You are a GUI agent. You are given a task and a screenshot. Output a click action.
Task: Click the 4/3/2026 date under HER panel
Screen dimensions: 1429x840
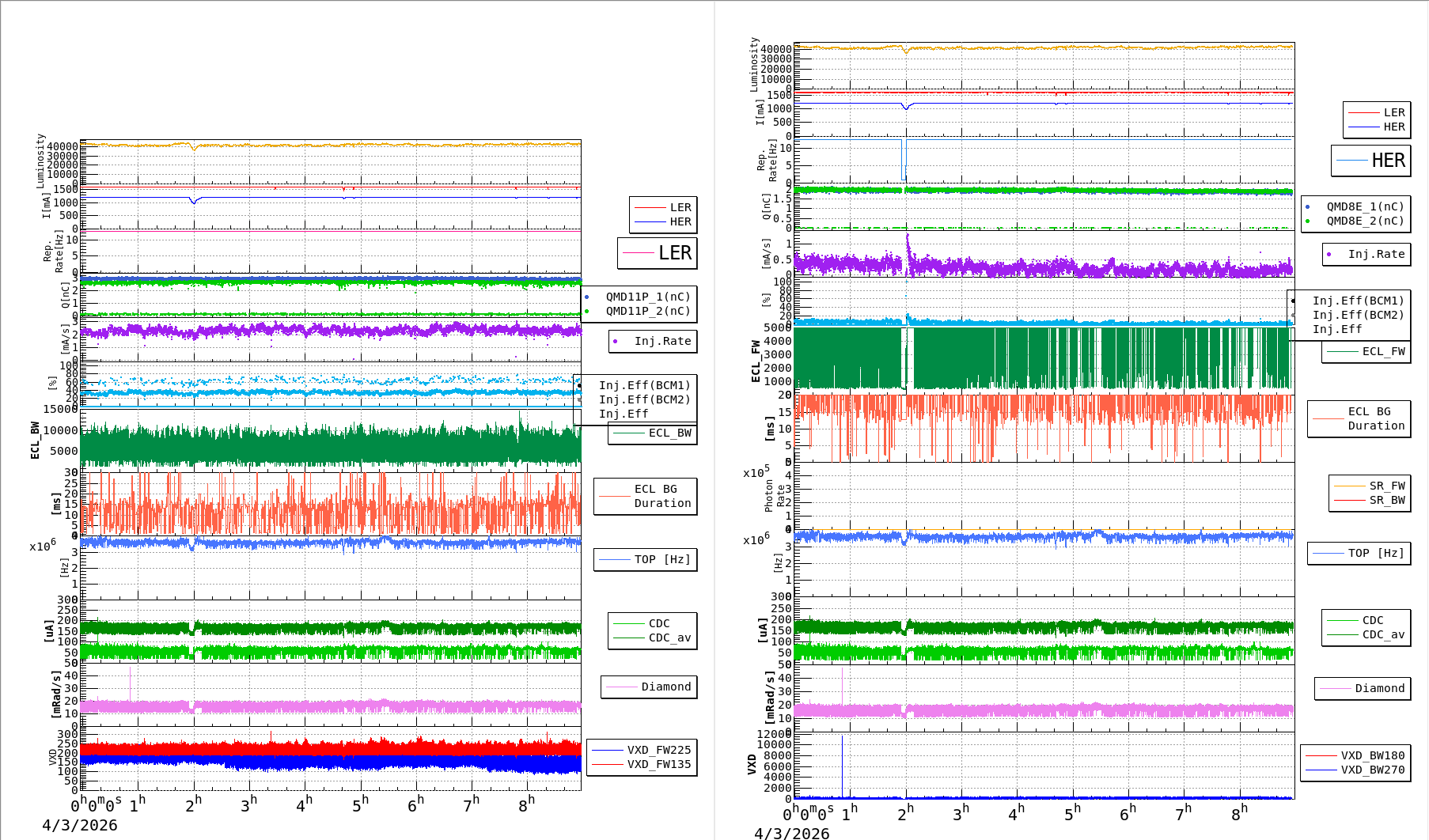(x=791, y=833)
